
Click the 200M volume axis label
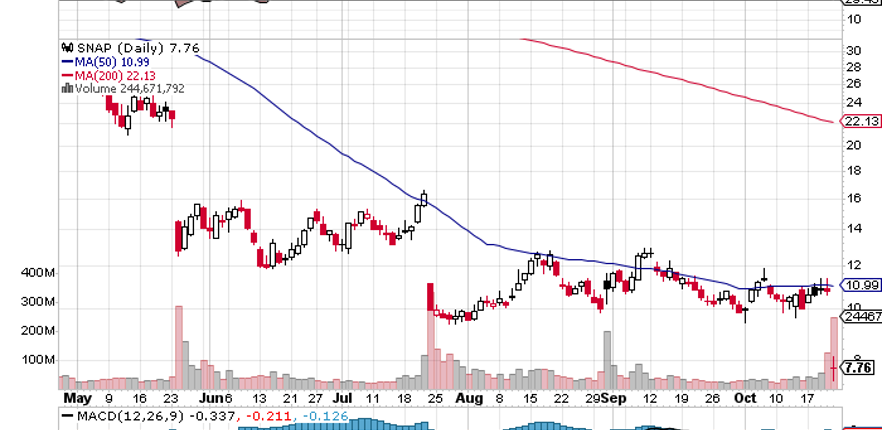pyautogui.click(x=39, y=331)
